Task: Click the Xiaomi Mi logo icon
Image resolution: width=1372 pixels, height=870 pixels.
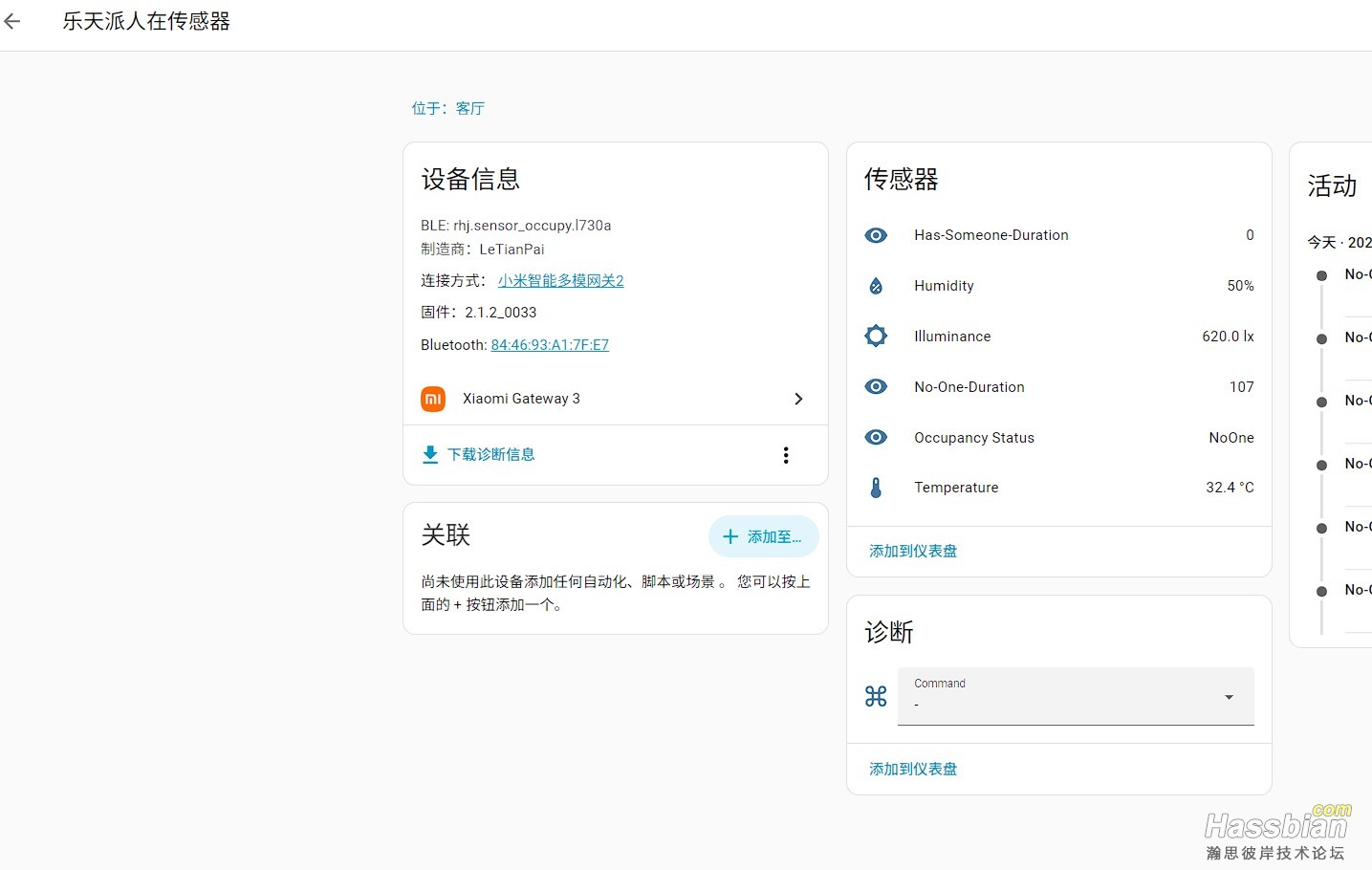Action: pos(433,399)
